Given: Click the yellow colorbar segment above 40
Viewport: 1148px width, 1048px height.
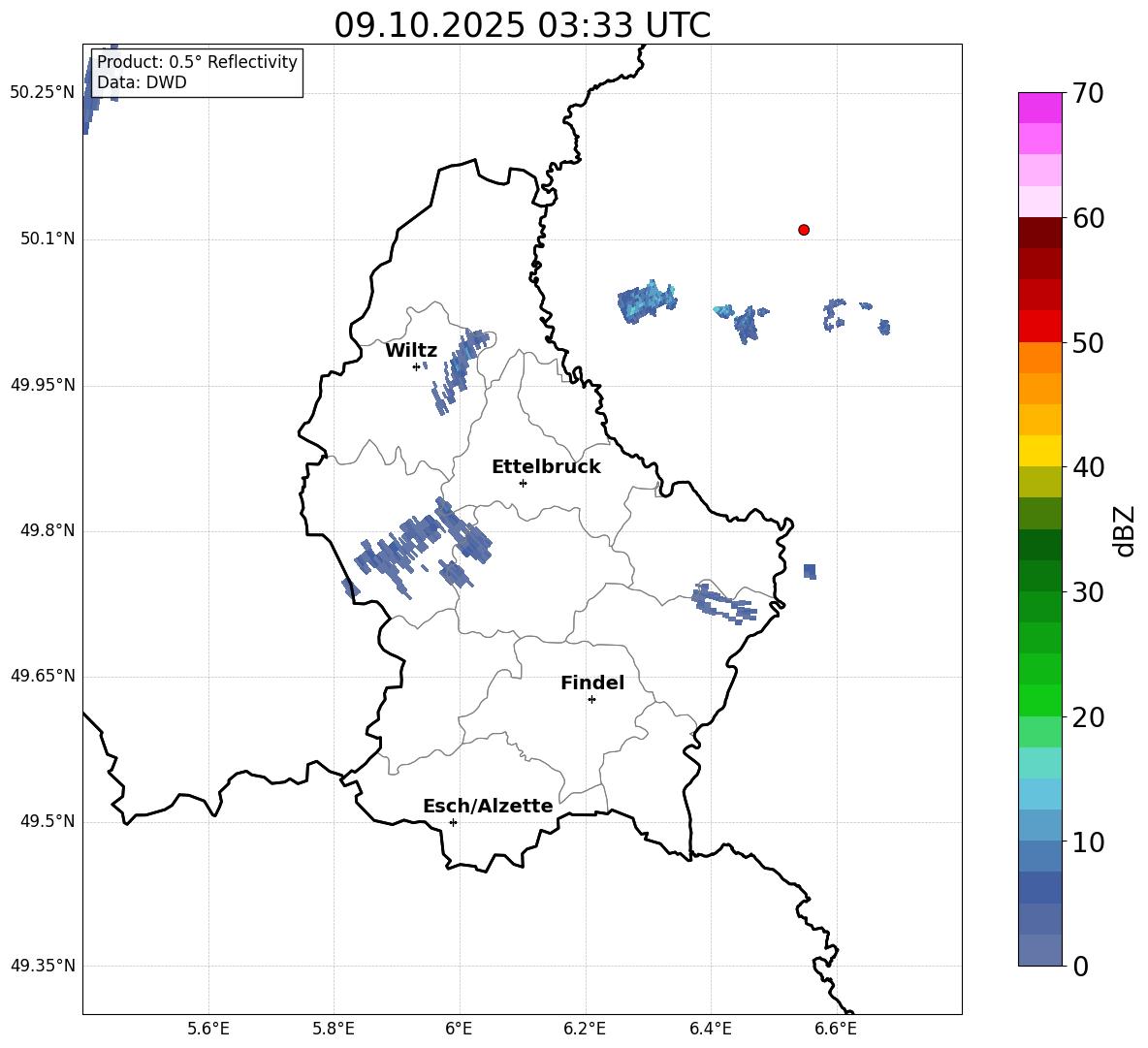Looking at the screenshot, I should pyautogui.click(x=1039, y=451).
